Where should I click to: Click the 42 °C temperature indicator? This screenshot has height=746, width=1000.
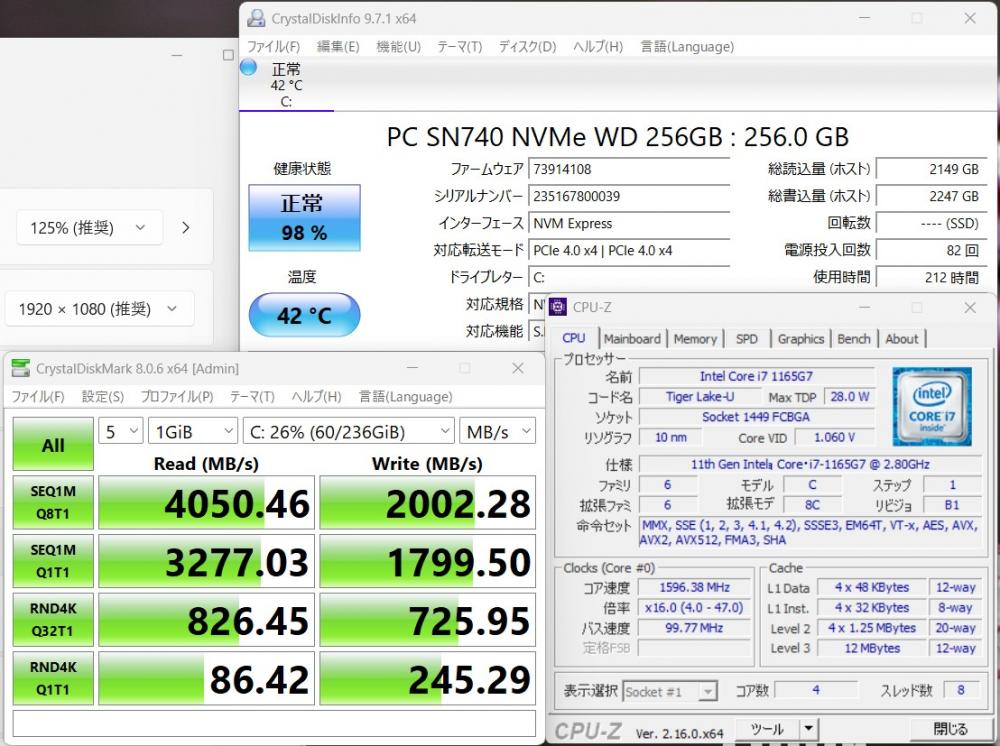pos(303,316)
